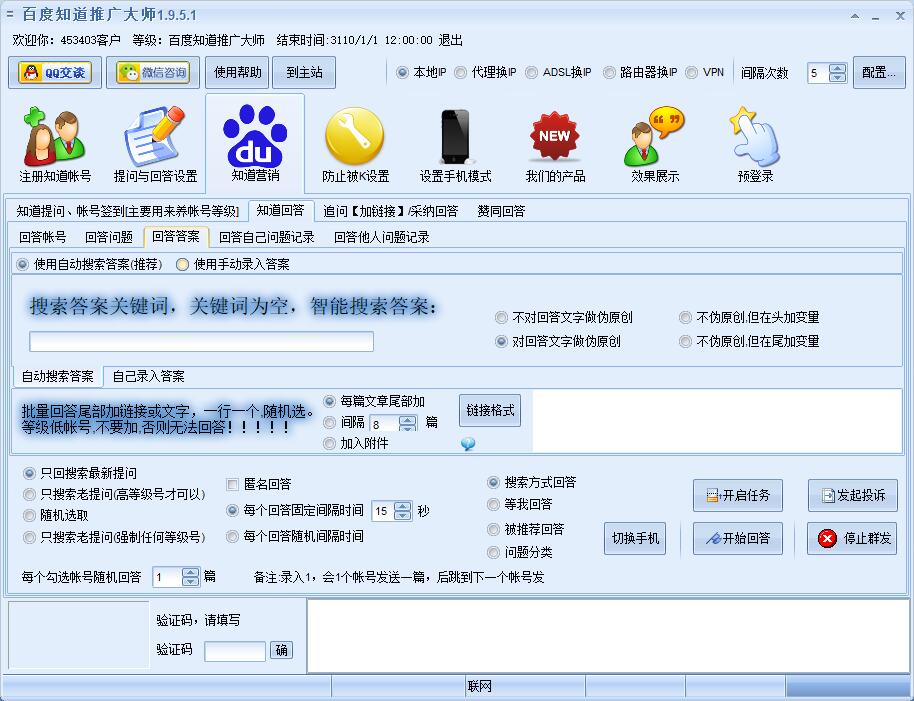Open the 注册知道帐号 icon section
The height and width of the screenshot is (701, 914).
pos(55,140)
